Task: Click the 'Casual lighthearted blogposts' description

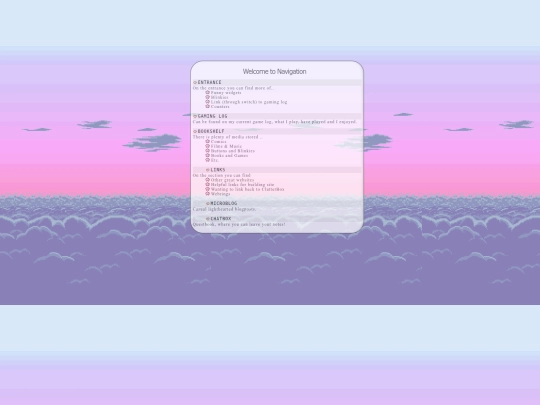Action: 224,209
